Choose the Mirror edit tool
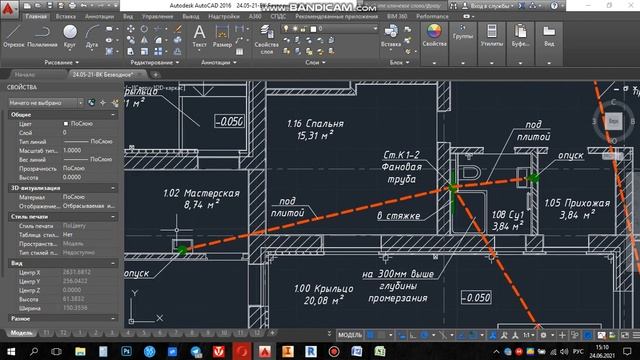Screen dimensions: 640x360 pyautogui.click(x=144, y=40)
